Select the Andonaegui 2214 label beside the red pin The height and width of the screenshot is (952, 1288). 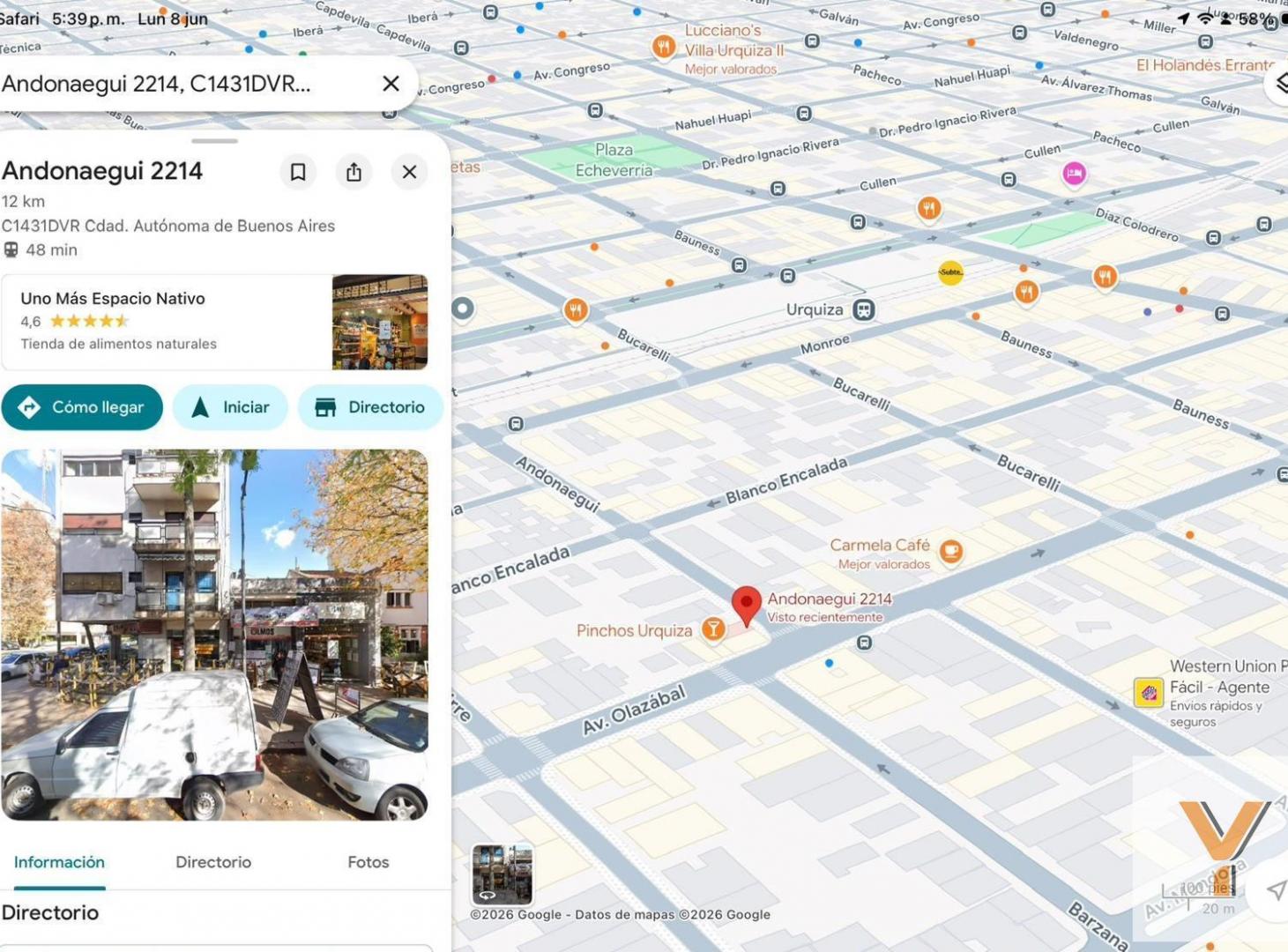[830, 599]
